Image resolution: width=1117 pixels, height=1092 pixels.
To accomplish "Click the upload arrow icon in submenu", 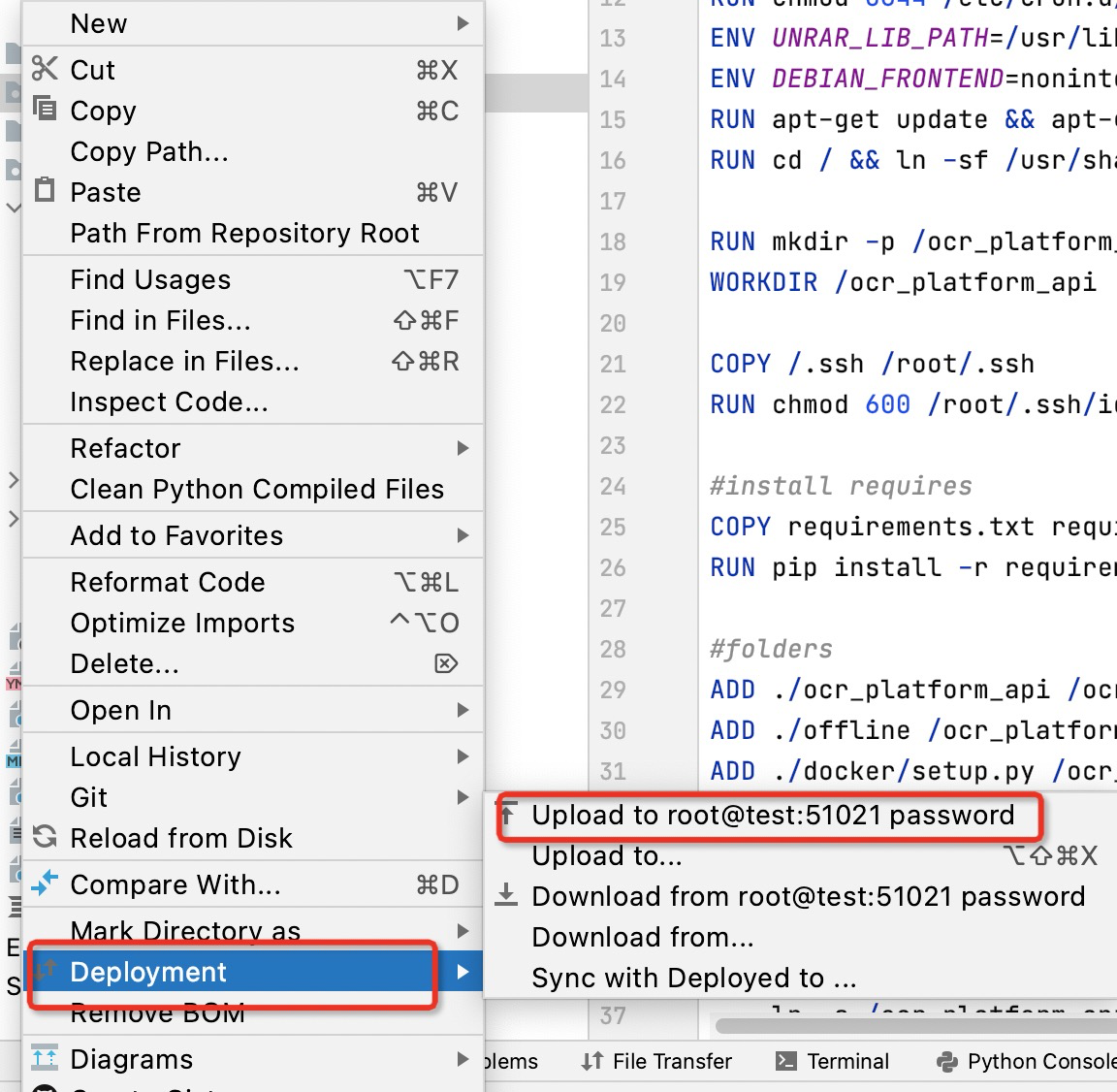I will click(x=506, y=813).
